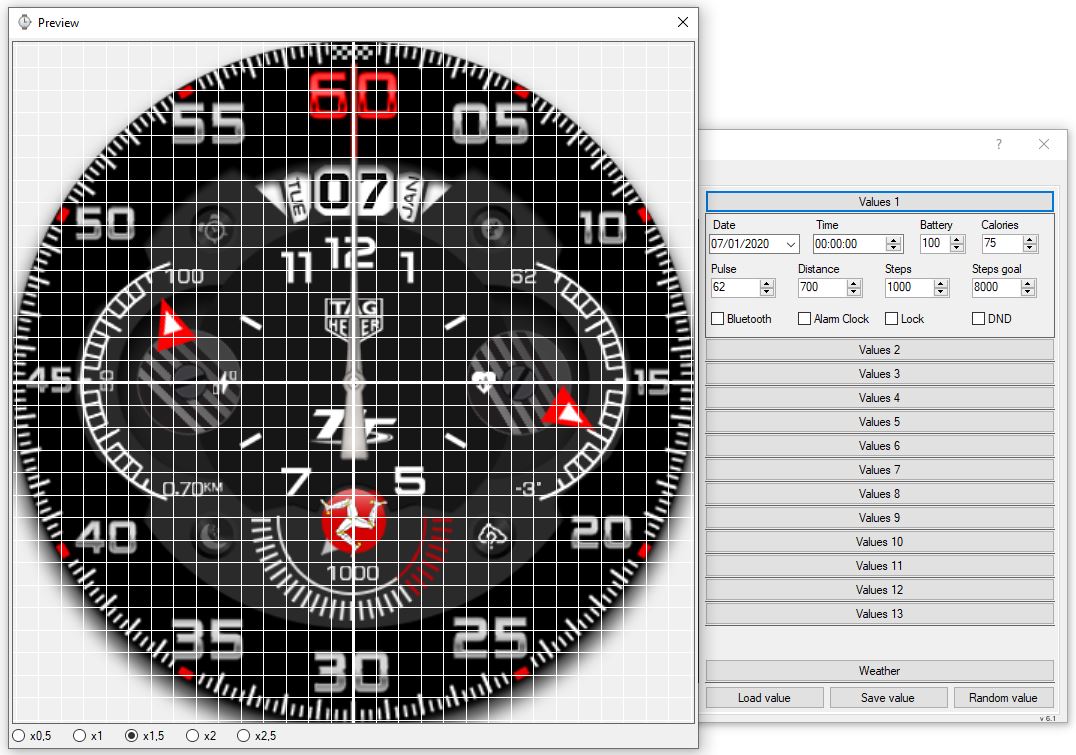This screenshot has width=1076, height=755.
Task: Open the Date dropdown picker
Action: point(791,244)
